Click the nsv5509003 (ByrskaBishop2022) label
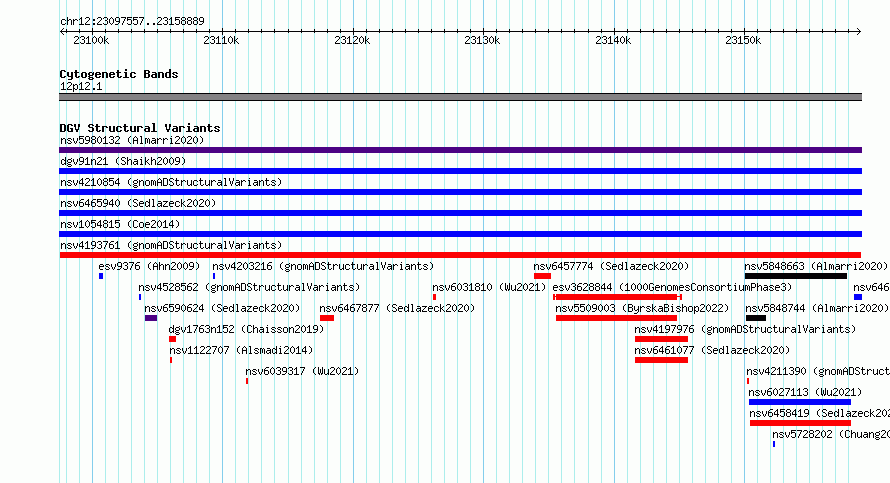890x483 pixels. [642, 308]
